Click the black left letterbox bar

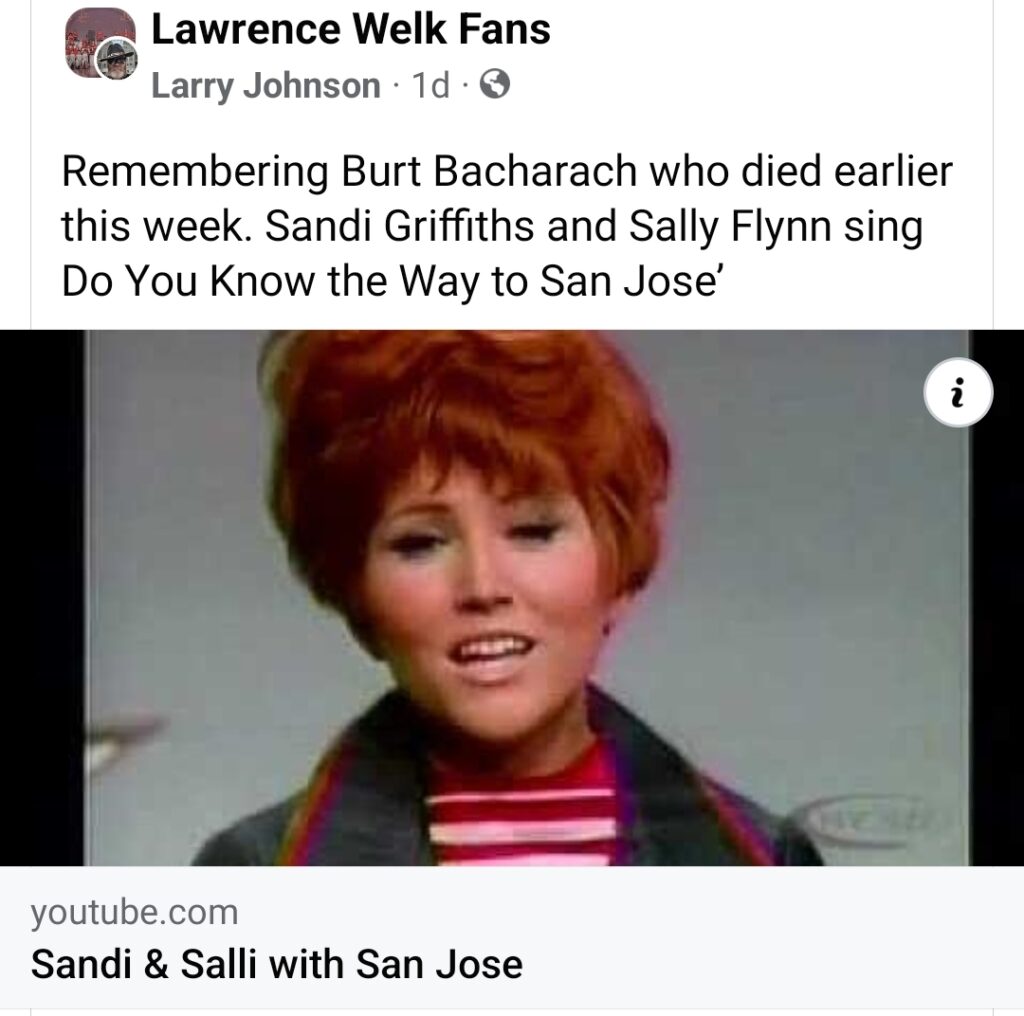(42, 597)
